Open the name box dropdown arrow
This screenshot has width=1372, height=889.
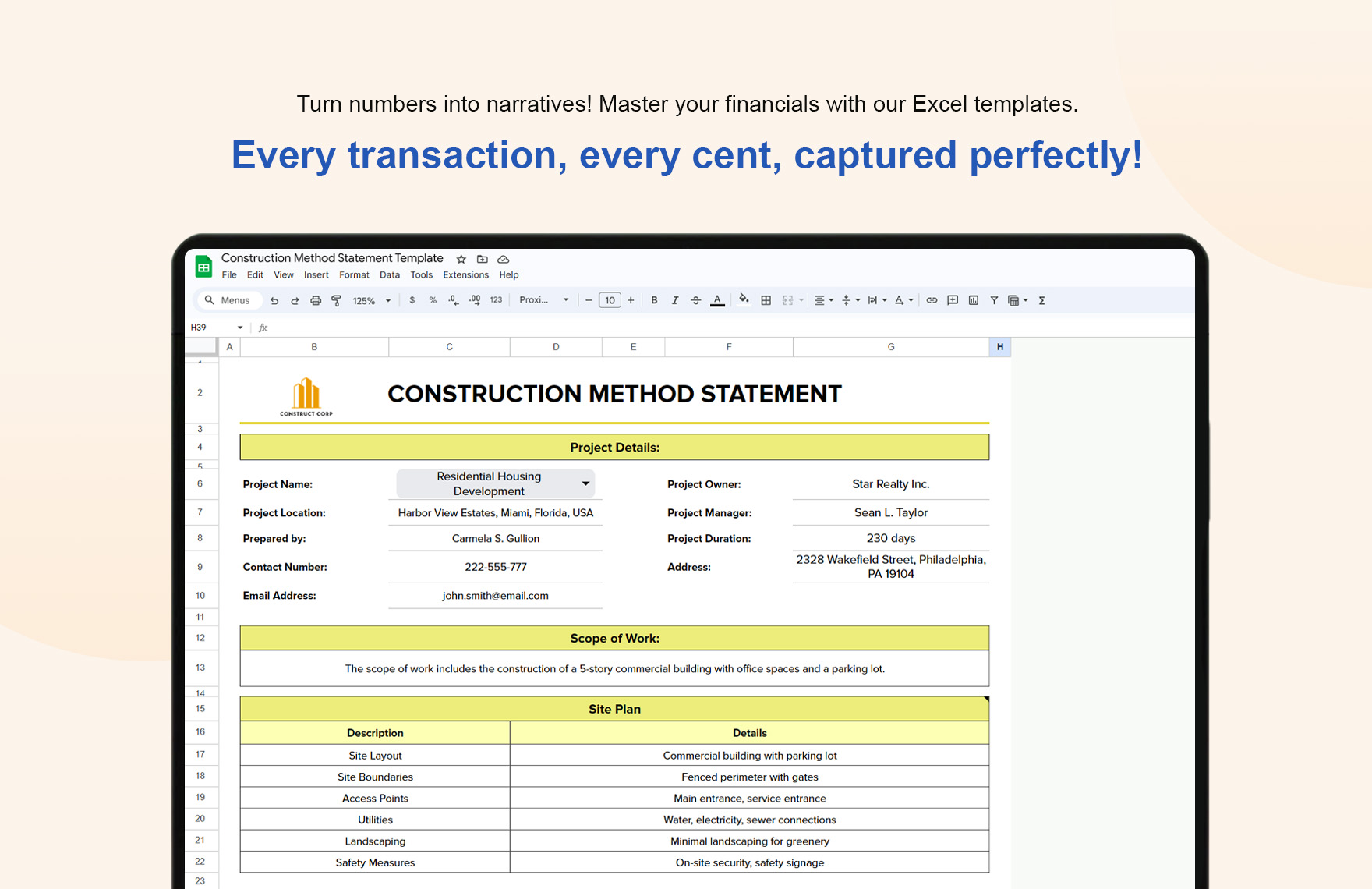[240, 328]
